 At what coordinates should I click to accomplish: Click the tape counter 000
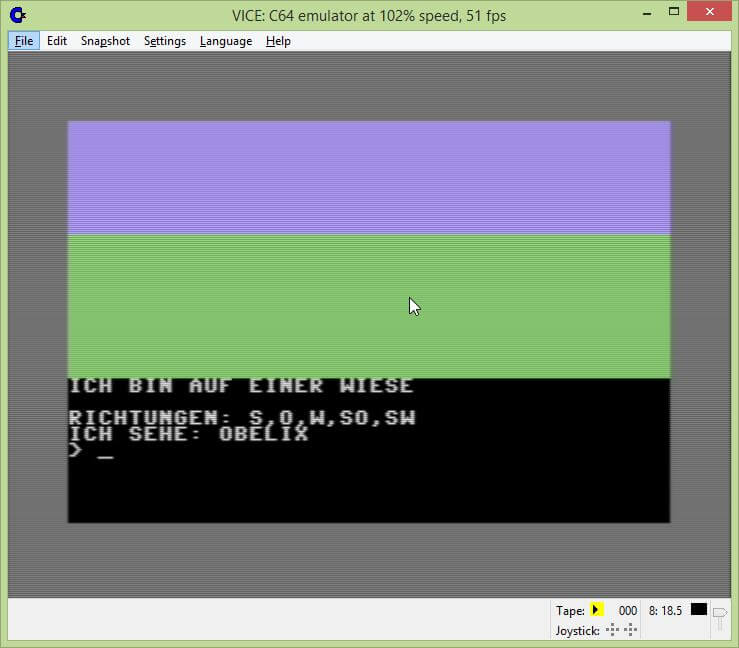click(x=627, y=611)
